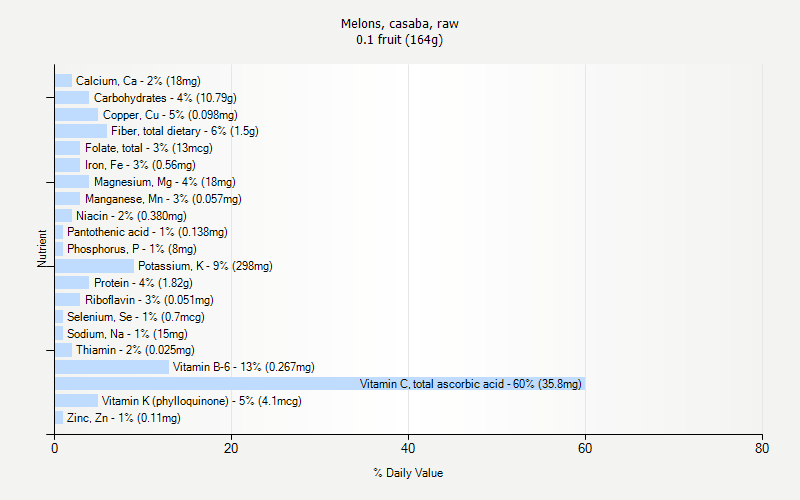This screenshot has width=800, height=500.
Task: Select the Magnesium, Mg label
Action: pos(165,182)
